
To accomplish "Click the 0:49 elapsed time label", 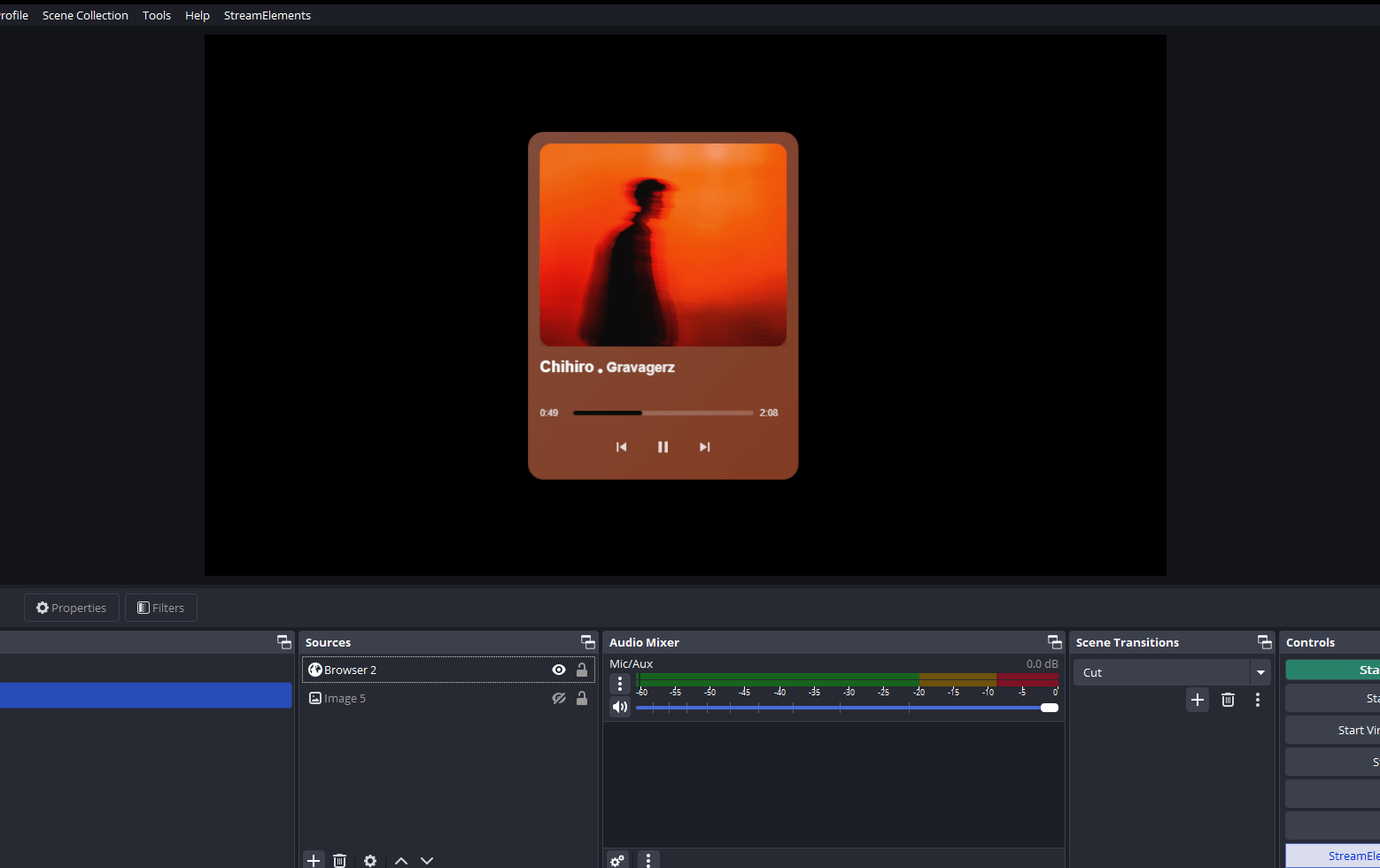I will (x=549, y=413).
